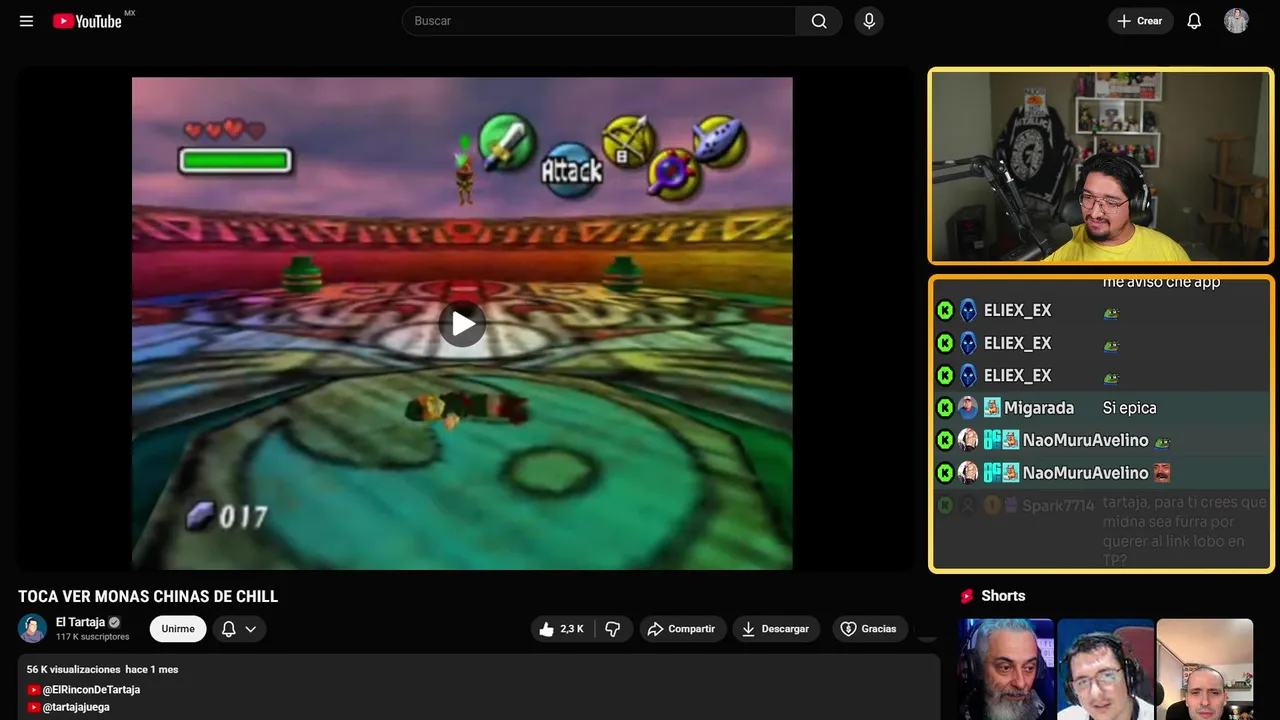Click the Gracias button
The width and height of the screenshot is (1280, 720).
tap(868, 629)
